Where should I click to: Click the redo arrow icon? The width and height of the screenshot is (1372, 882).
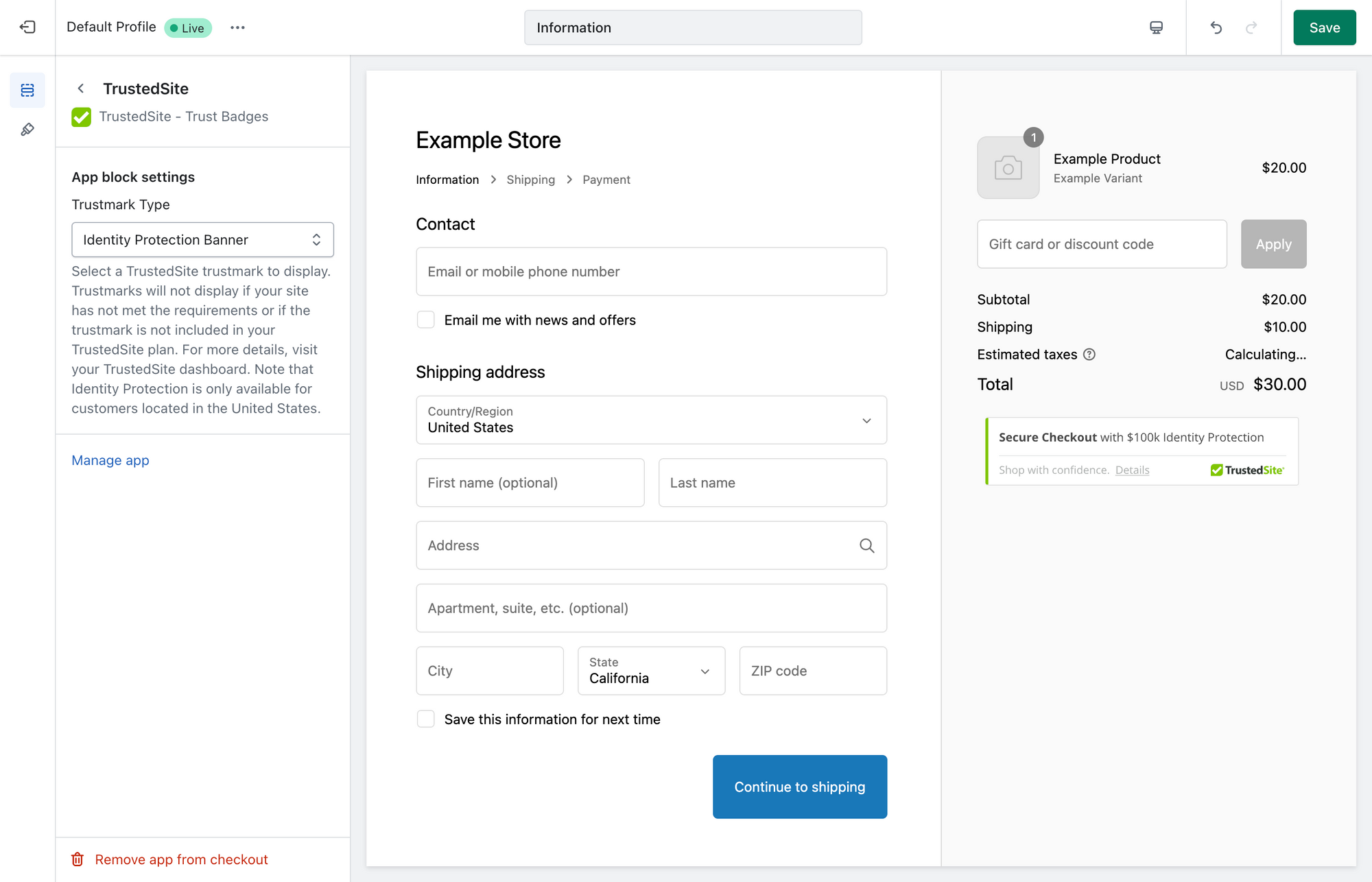click(x=1251, y=27)
